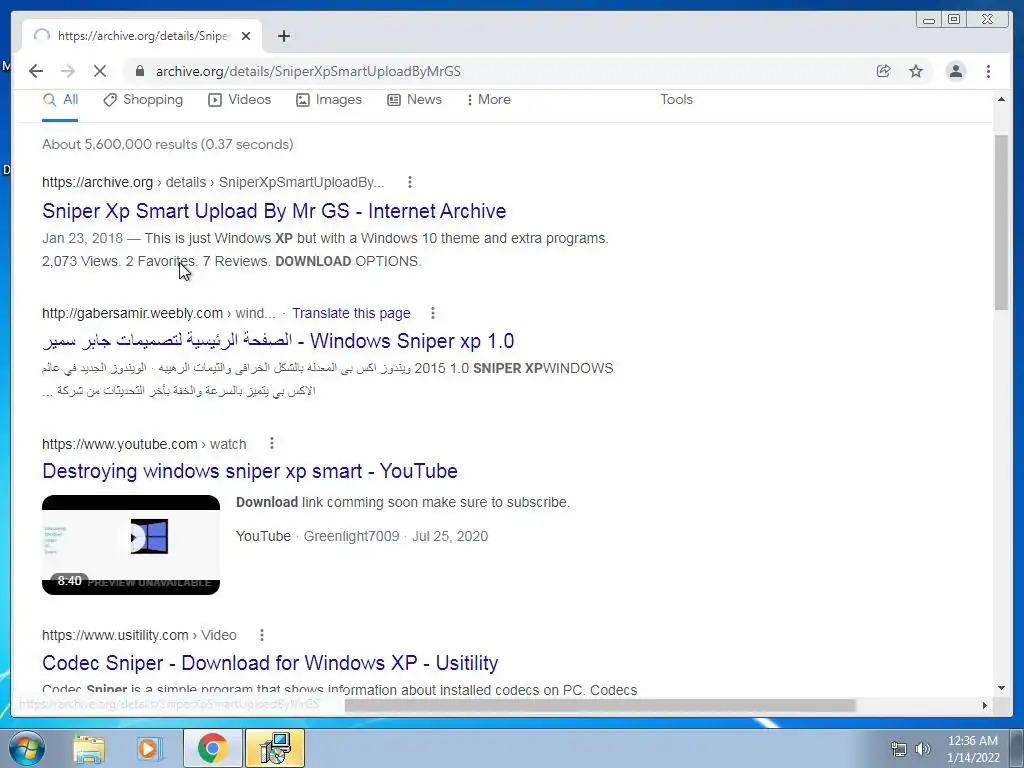The width and height of the screenshot is (1024, 768).
Task: Bookmark this page with the star
Action: pos(916,71)
